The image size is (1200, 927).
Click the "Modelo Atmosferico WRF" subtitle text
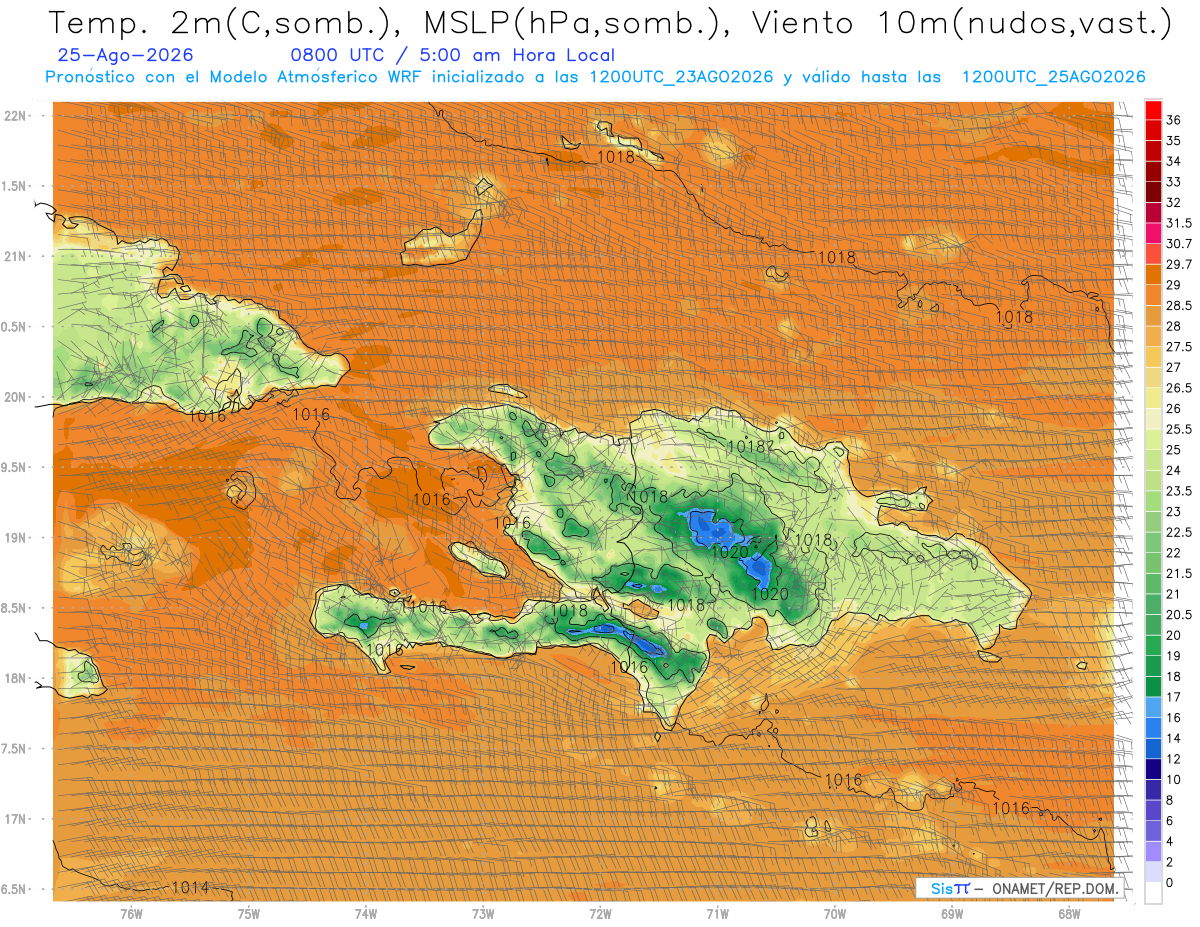click(315, 77)
